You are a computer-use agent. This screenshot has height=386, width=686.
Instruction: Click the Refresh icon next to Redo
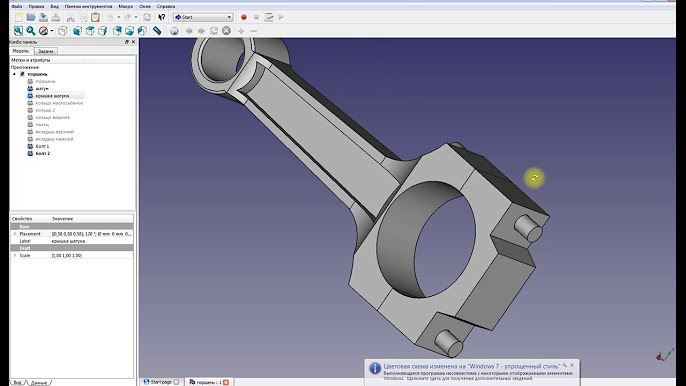(147, 17)
